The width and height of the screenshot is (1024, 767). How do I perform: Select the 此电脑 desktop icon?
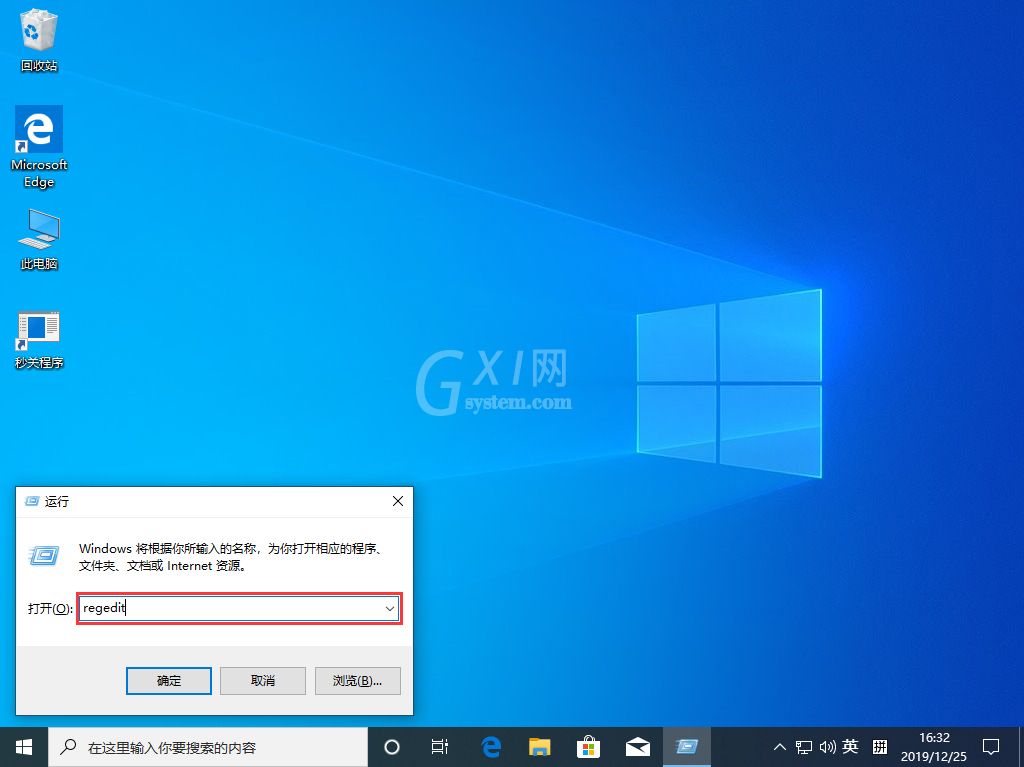[39, 240]
